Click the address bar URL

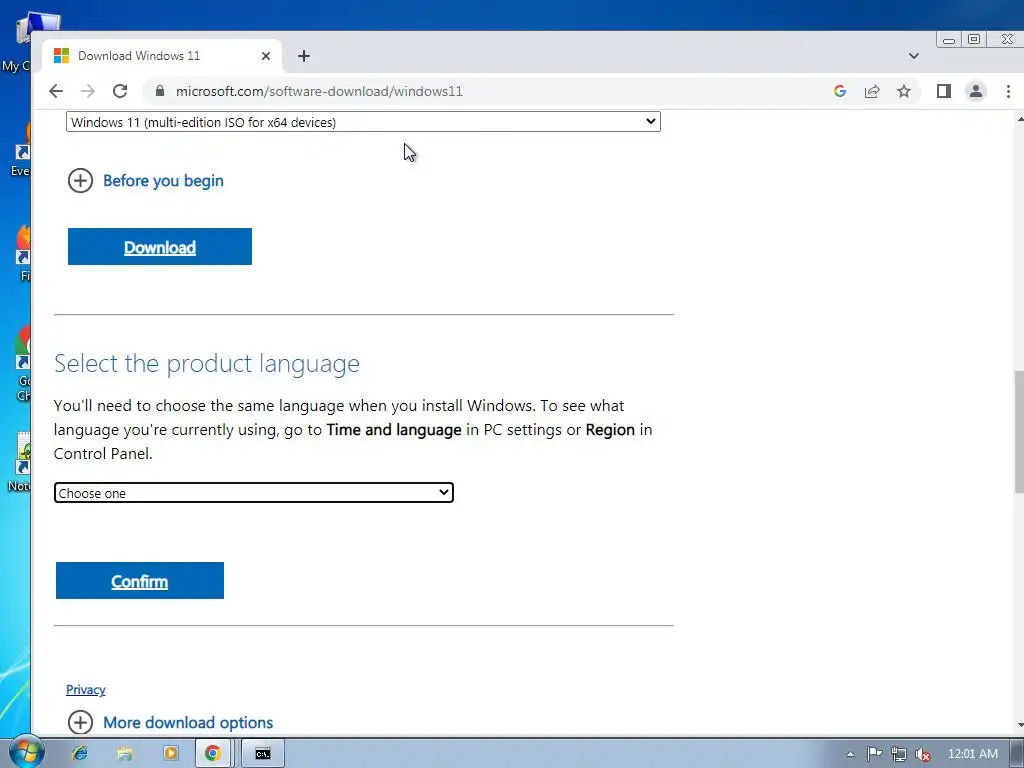[x=319, y=91]
